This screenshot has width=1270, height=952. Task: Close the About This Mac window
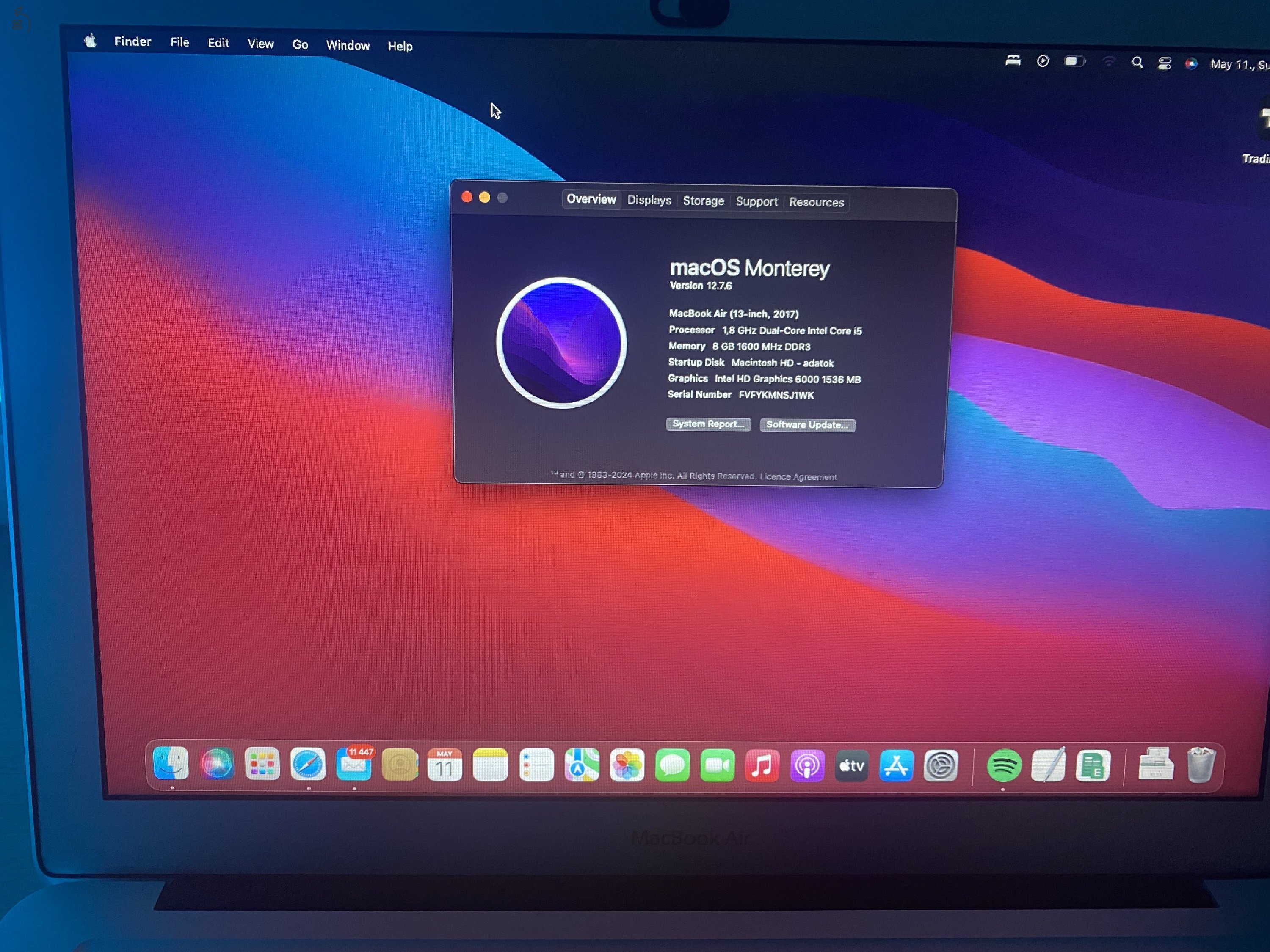pyautogui.click(x=467, y=197)
